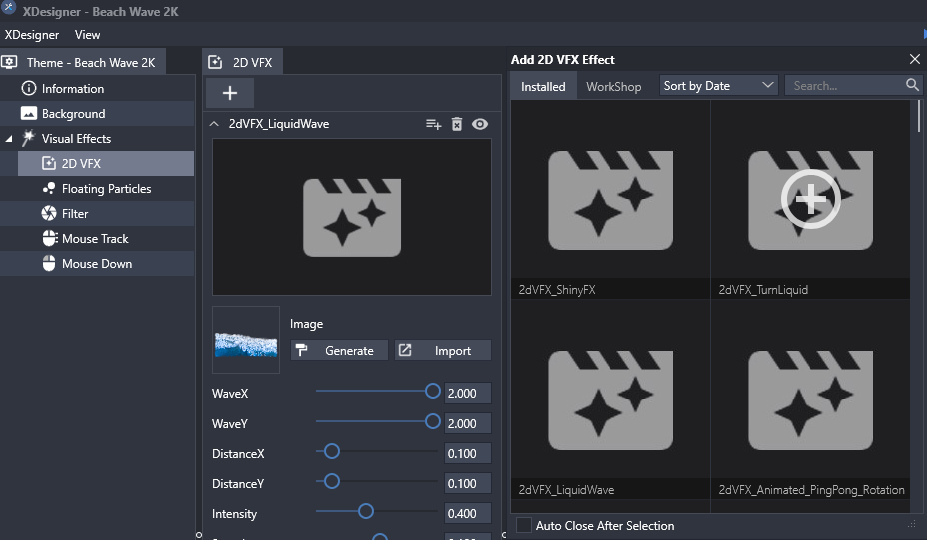This screenshot has height=540, width=927.
Task: Click the WaveX value input field
Action: coord(467,393)
